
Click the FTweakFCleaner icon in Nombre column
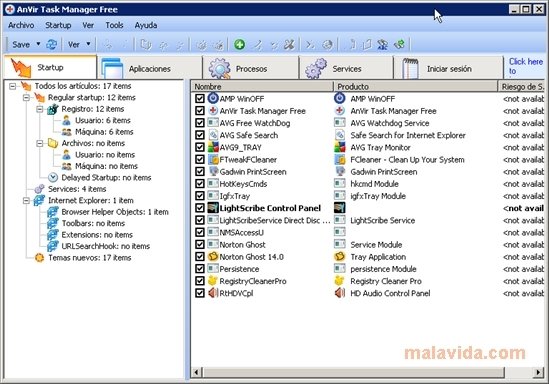(213, 159)
